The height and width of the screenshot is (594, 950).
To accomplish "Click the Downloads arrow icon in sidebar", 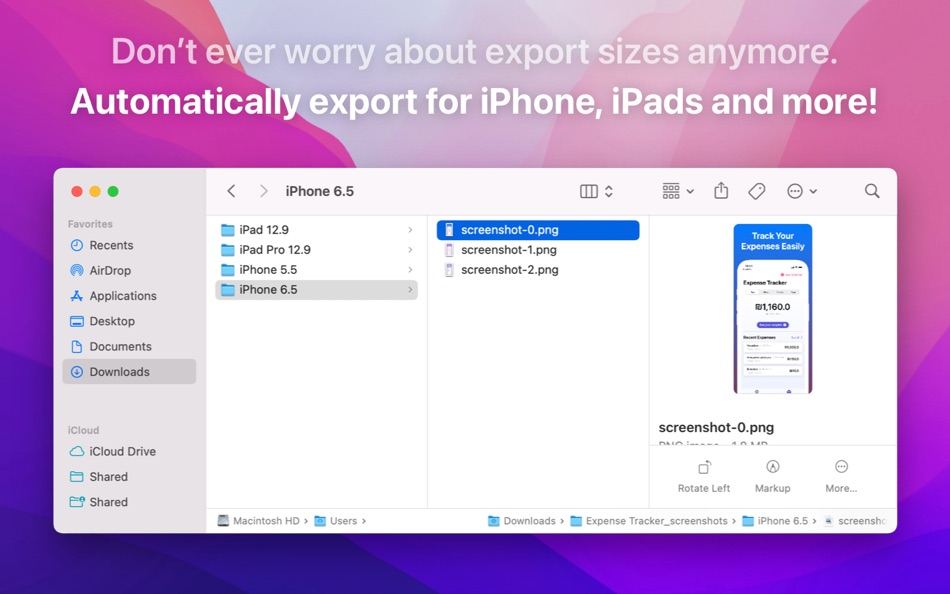I will point(77,372).
